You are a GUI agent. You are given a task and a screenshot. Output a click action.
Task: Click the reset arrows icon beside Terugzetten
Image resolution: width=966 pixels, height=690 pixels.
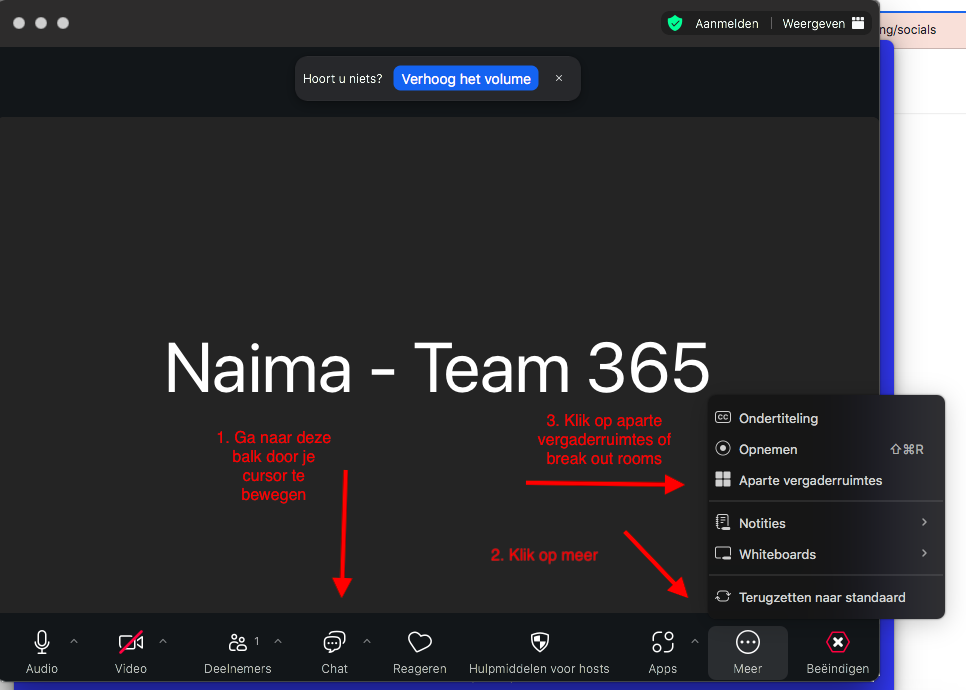(x=723, y=596)
